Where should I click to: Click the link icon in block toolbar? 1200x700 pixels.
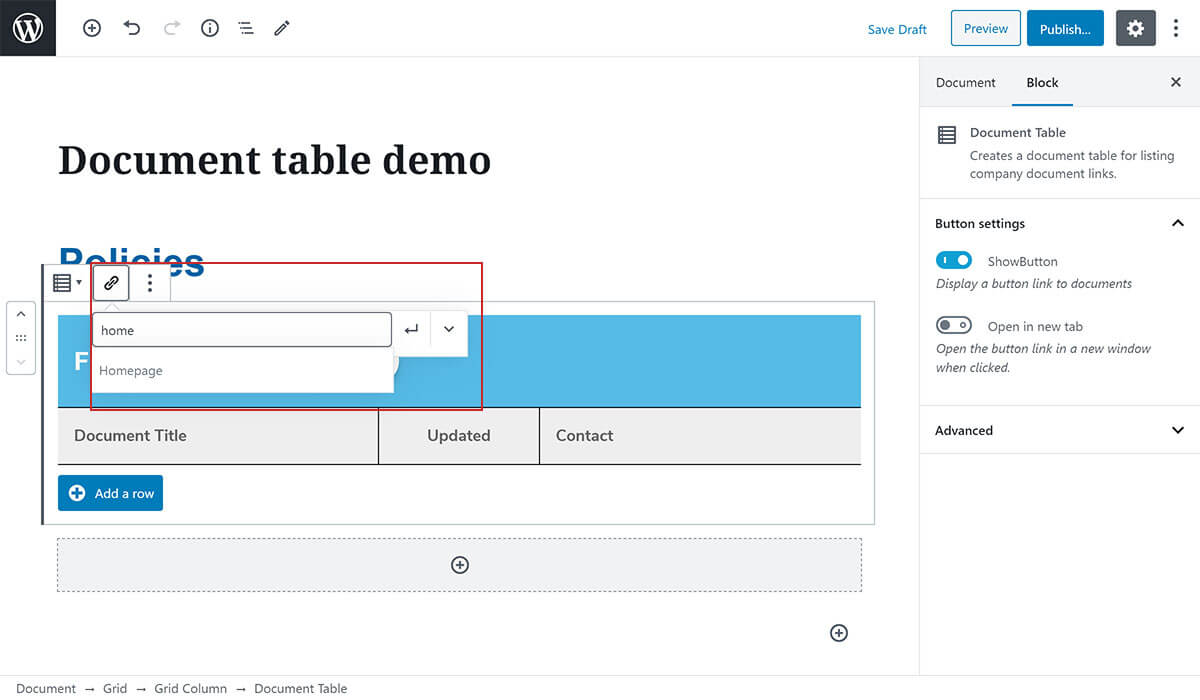(x=112, y=283)
